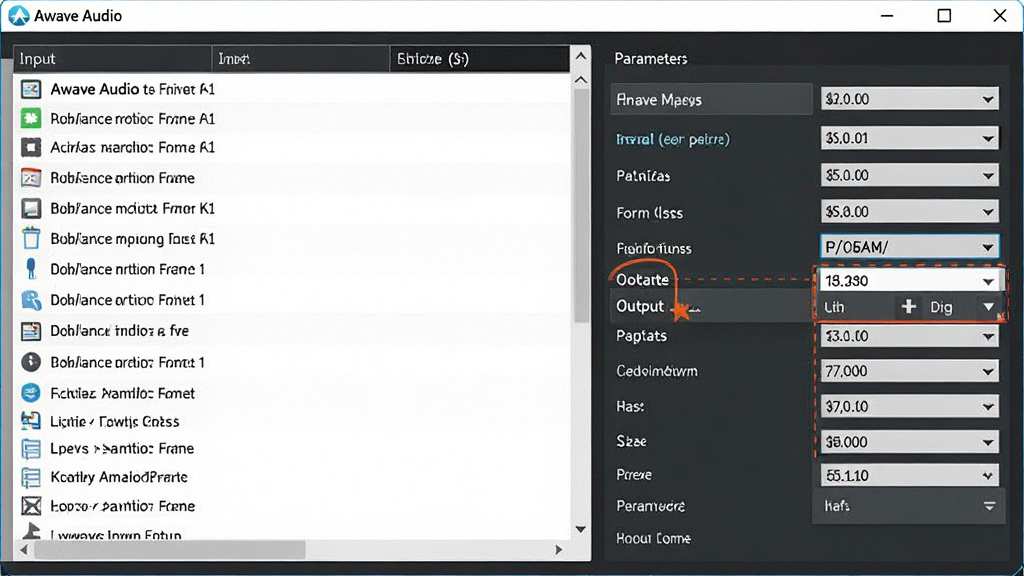This screenshot has height=576, width=1024.
Task: Click the collapse arrow above the list scrollbar
Action: (x=581, y=56)
